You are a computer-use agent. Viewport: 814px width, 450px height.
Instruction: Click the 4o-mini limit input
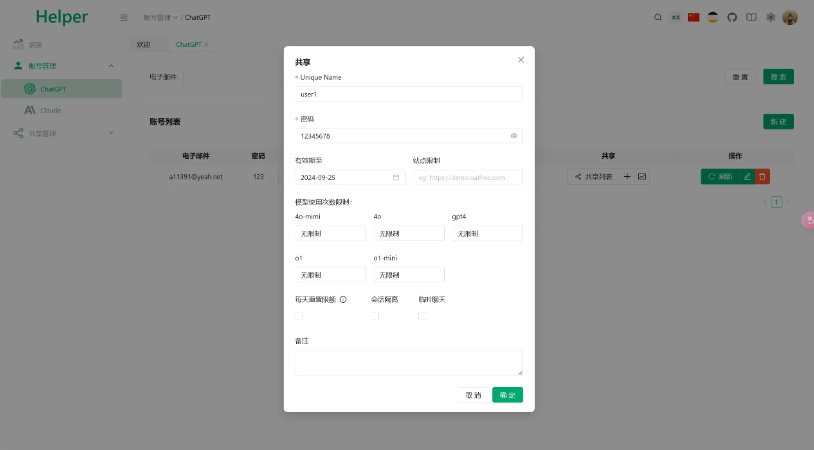330,234
